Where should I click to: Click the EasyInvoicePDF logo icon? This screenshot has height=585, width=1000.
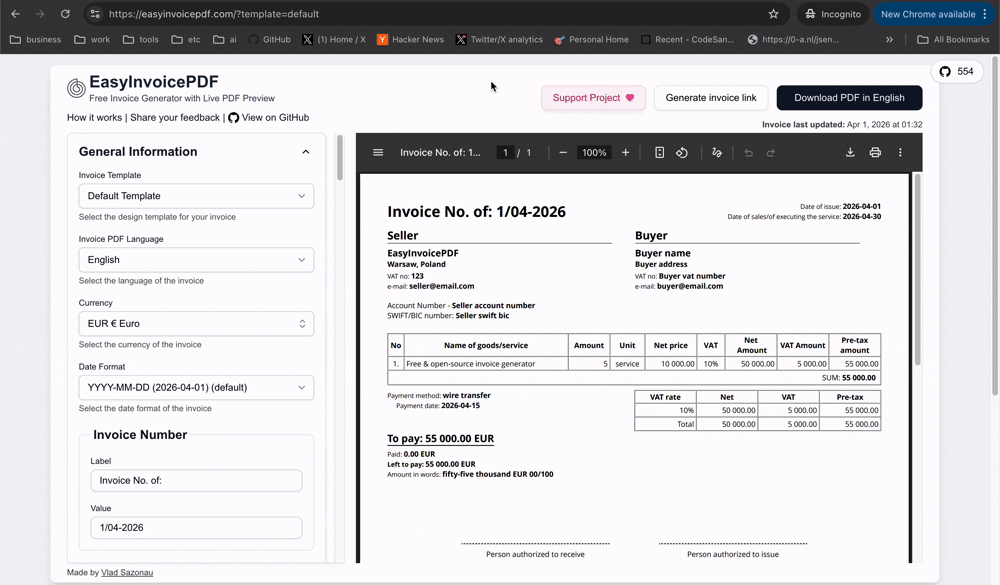pyautogui.click(x=76, y=88)
